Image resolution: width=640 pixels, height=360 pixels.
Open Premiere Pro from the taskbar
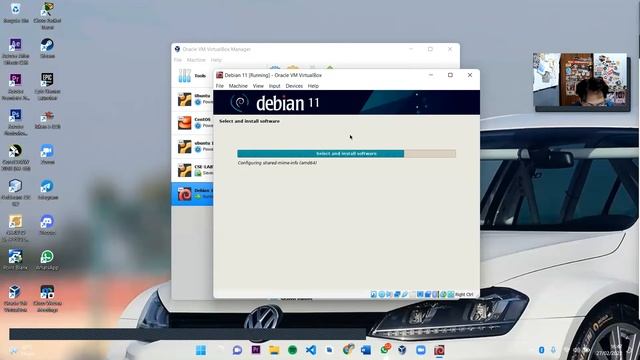tap(256, 350)
